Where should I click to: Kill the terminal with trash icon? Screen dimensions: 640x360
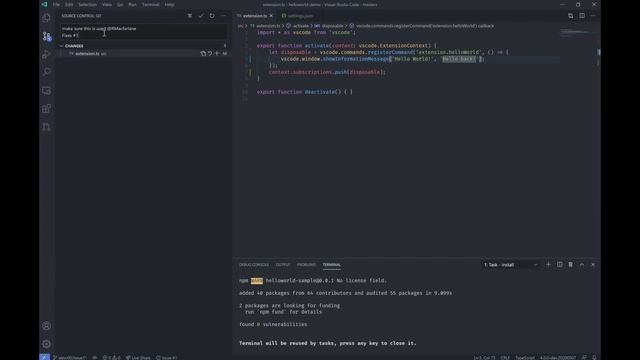point(571,264)
